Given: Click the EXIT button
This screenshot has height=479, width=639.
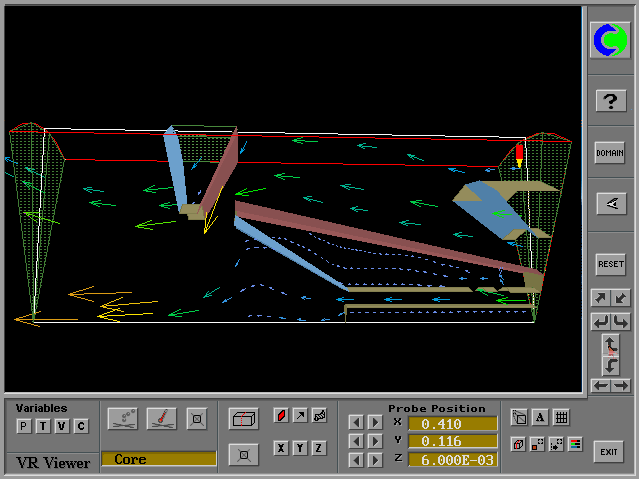Looking at the screenshot, I should click(608, 451).
